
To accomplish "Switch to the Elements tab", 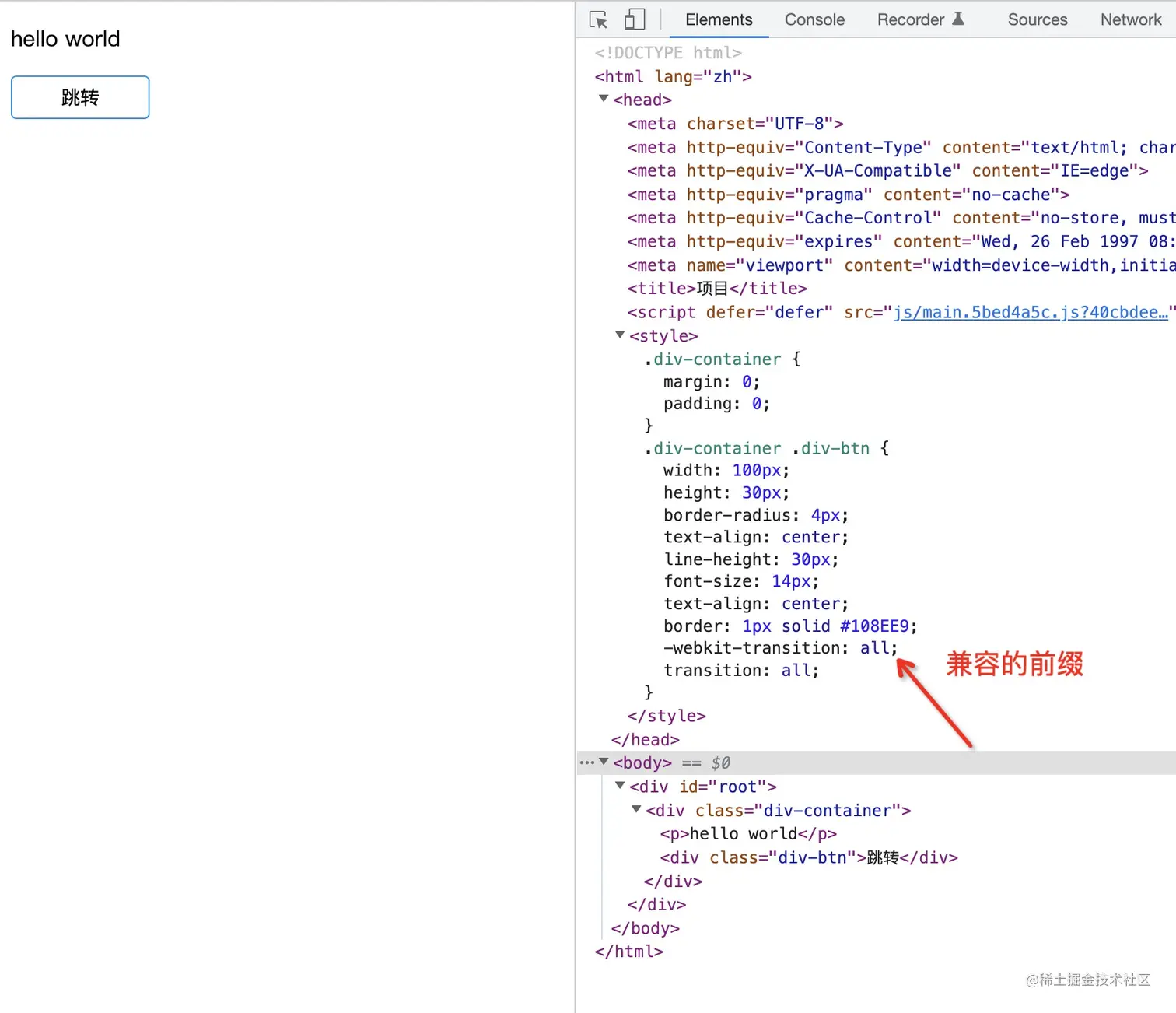I will point(719,19).
